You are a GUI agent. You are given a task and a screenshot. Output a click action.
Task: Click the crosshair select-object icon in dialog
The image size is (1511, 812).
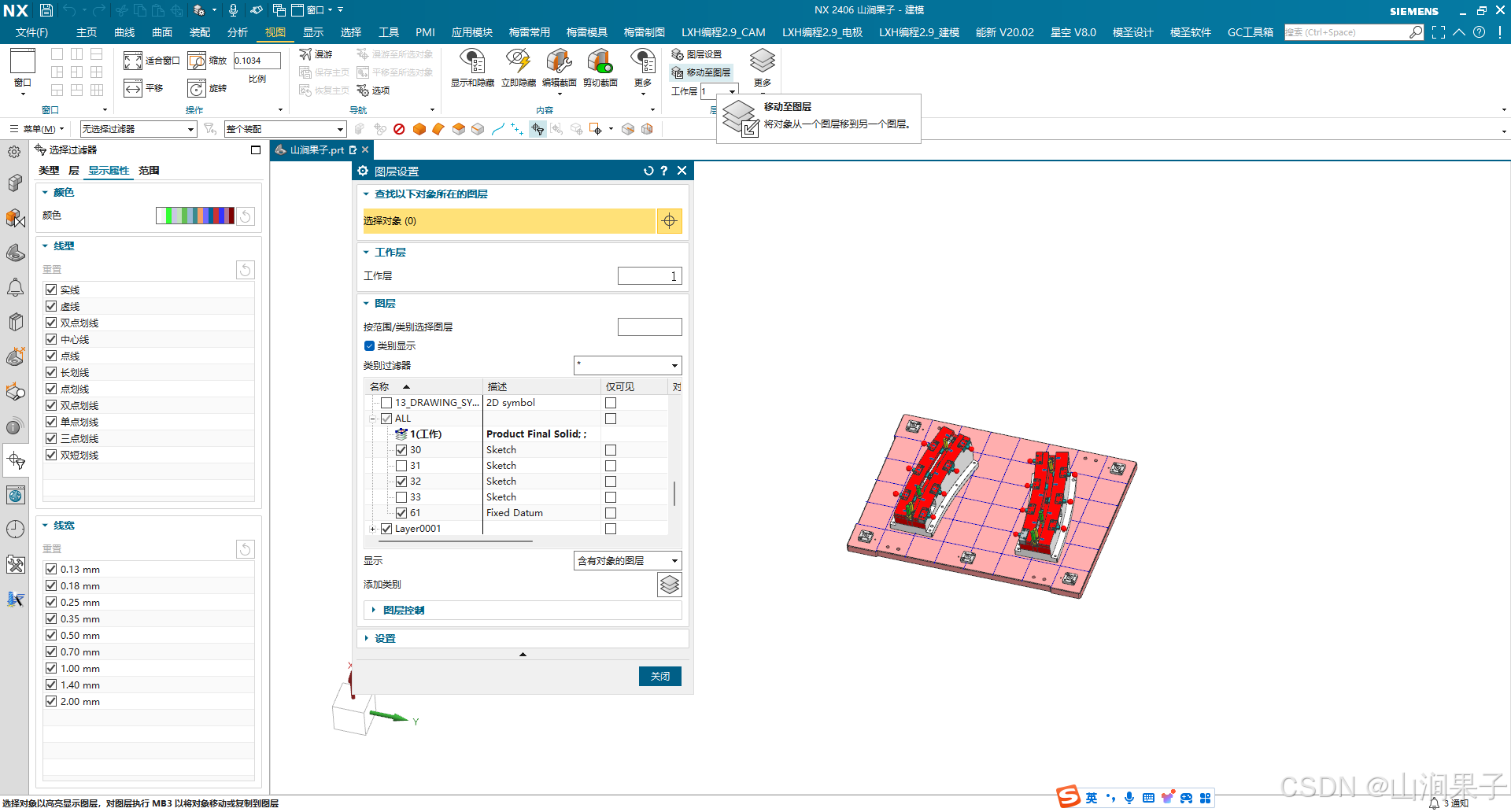point(669,221)
